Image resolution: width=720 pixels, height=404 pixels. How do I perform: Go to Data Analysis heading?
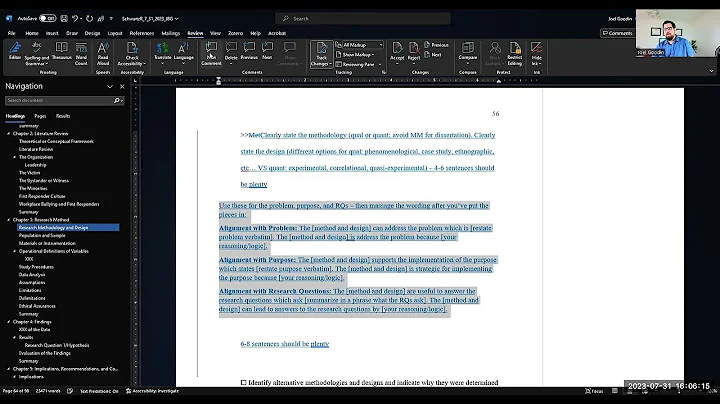(x=32, y=275)
